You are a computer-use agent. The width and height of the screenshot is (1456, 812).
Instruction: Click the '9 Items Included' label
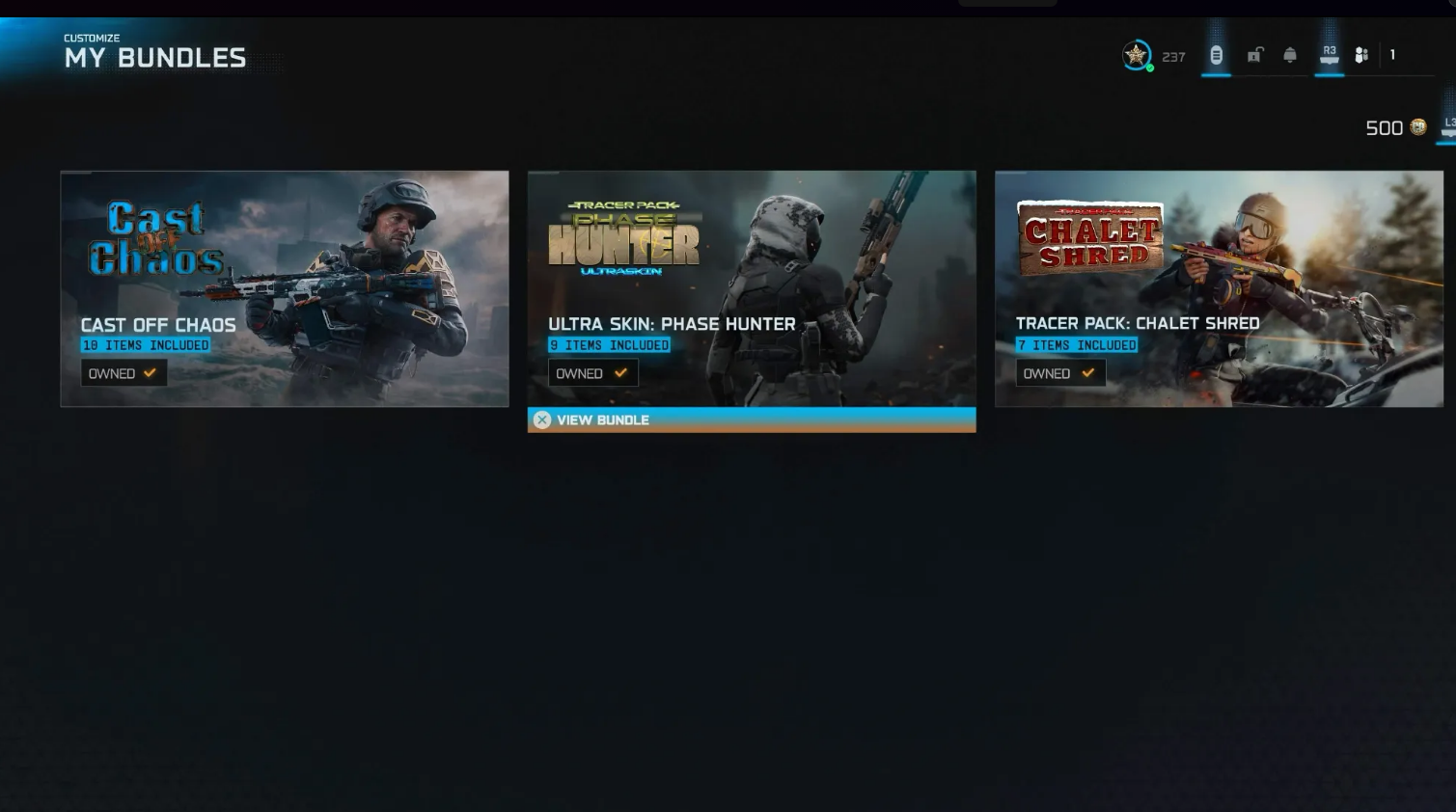pyautogui.click(x=609, y=345)
